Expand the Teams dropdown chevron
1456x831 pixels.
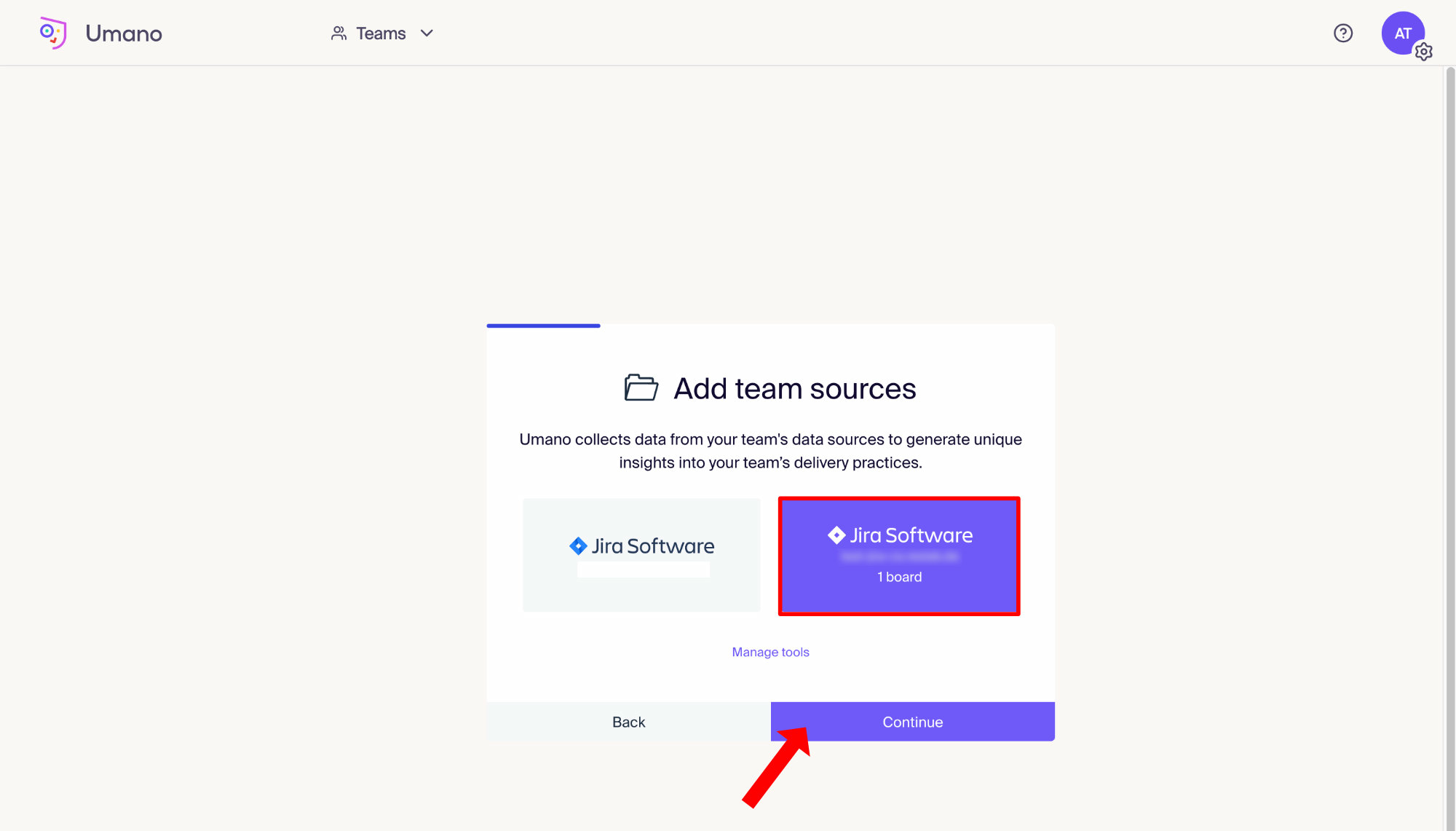tap(427, 34)
